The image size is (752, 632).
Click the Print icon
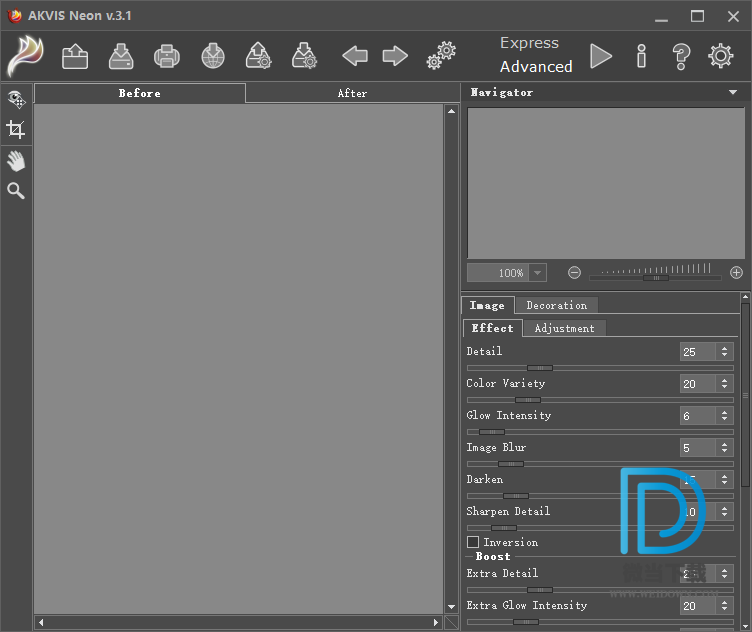(x=166, y=56)
